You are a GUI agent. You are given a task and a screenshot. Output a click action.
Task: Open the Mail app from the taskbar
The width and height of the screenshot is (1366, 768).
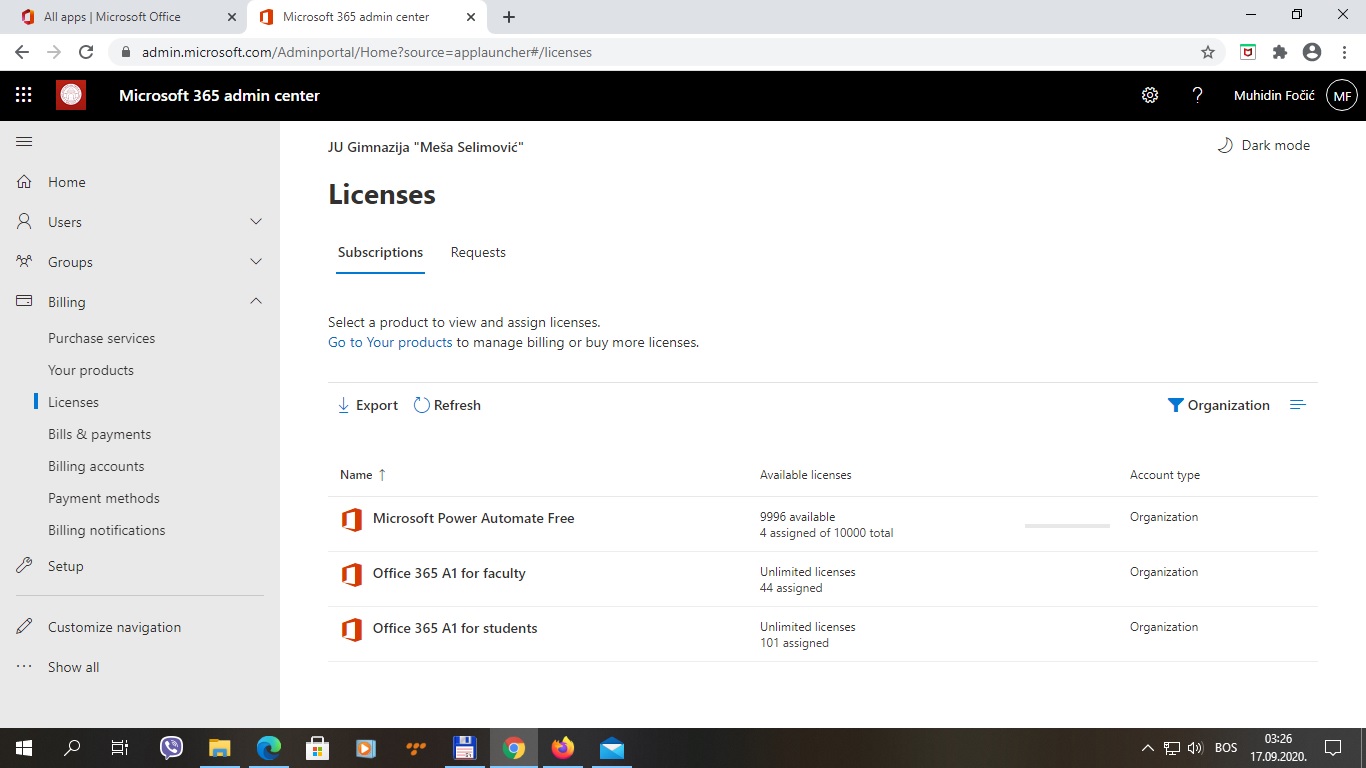(x=612, y=748)
